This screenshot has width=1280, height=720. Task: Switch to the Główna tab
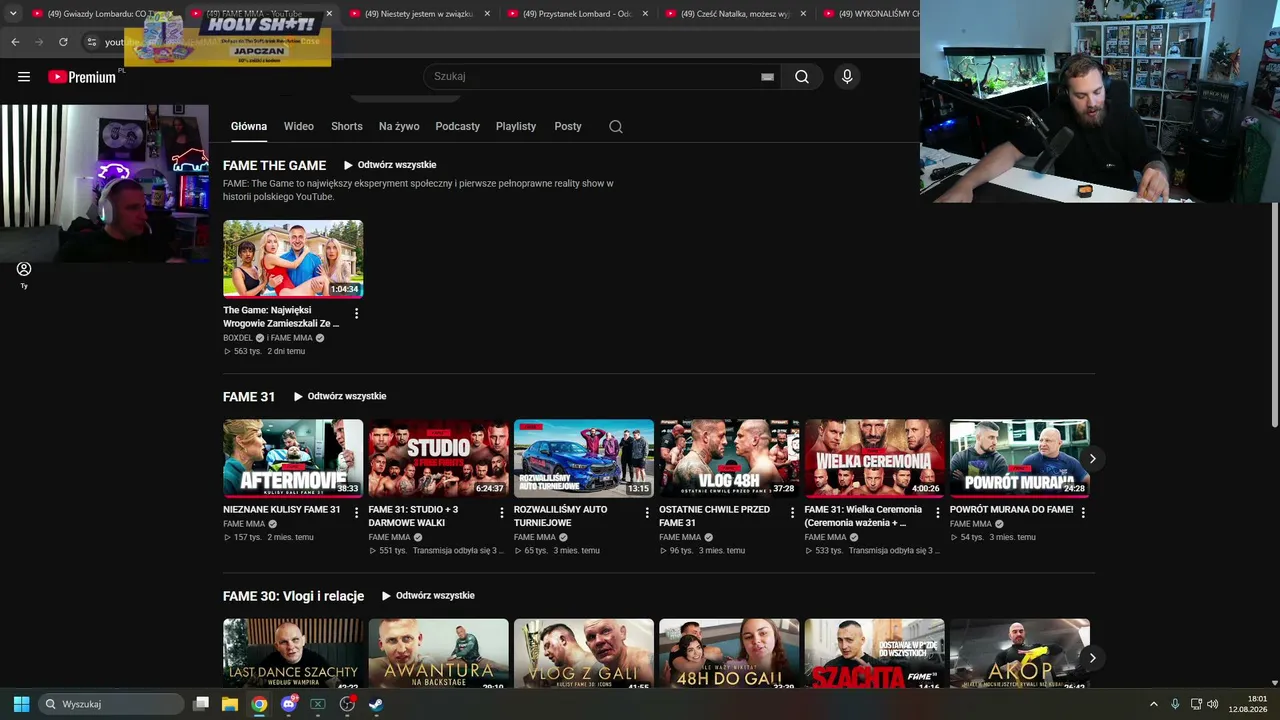pos(249,127)
